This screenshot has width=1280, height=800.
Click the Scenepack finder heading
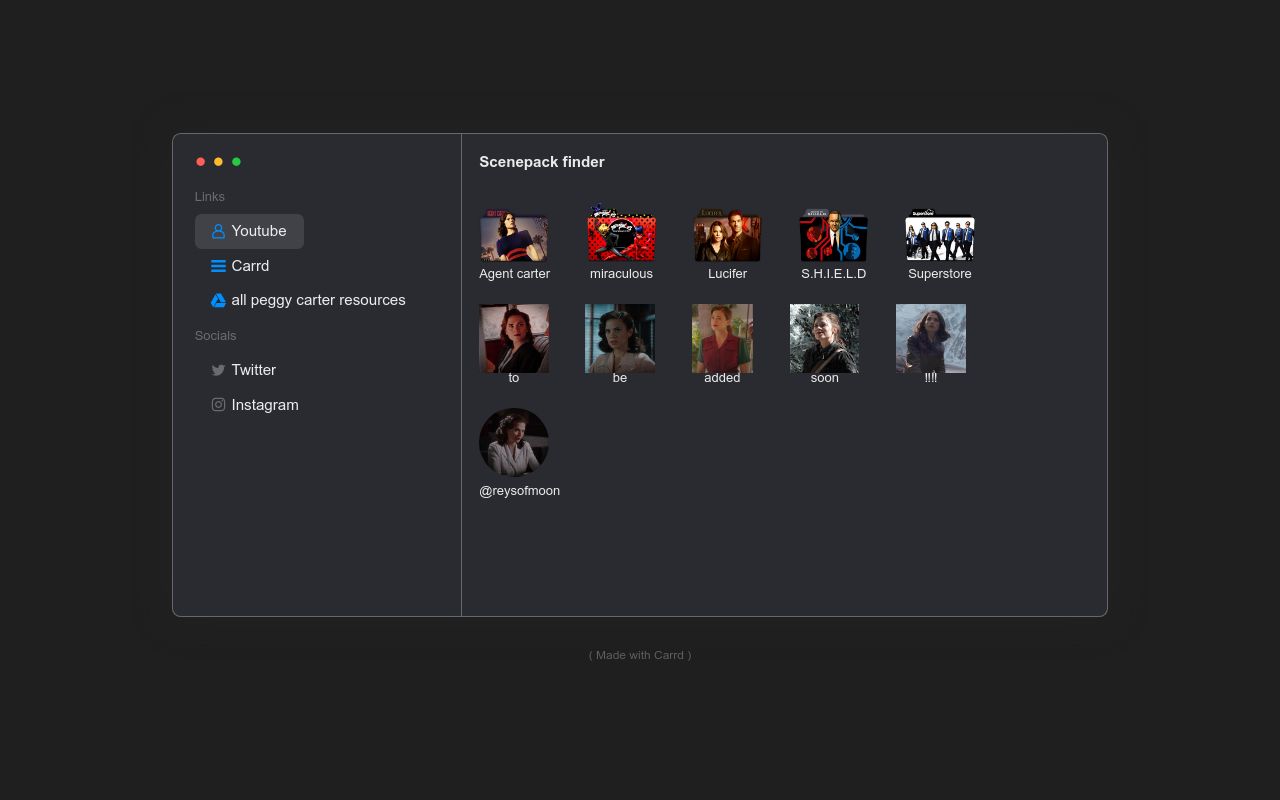click(542, 162)
